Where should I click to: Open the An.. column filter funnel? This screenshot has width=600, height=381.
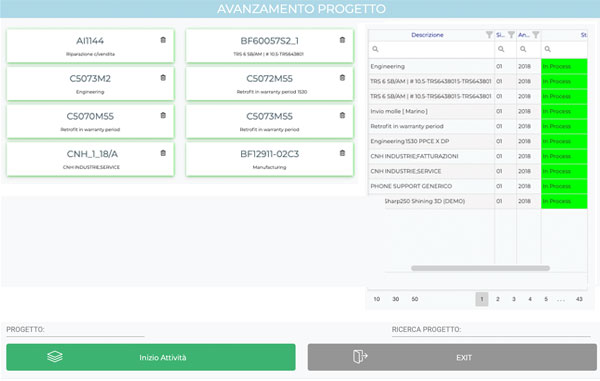point(536,35)
